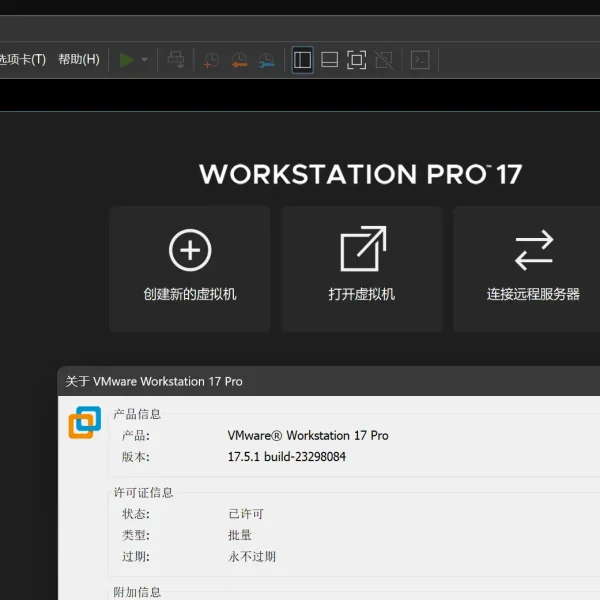Screen dimensions: 600x600
Task: Click the VMware logo in About dialog
Action: click(85, 422)
